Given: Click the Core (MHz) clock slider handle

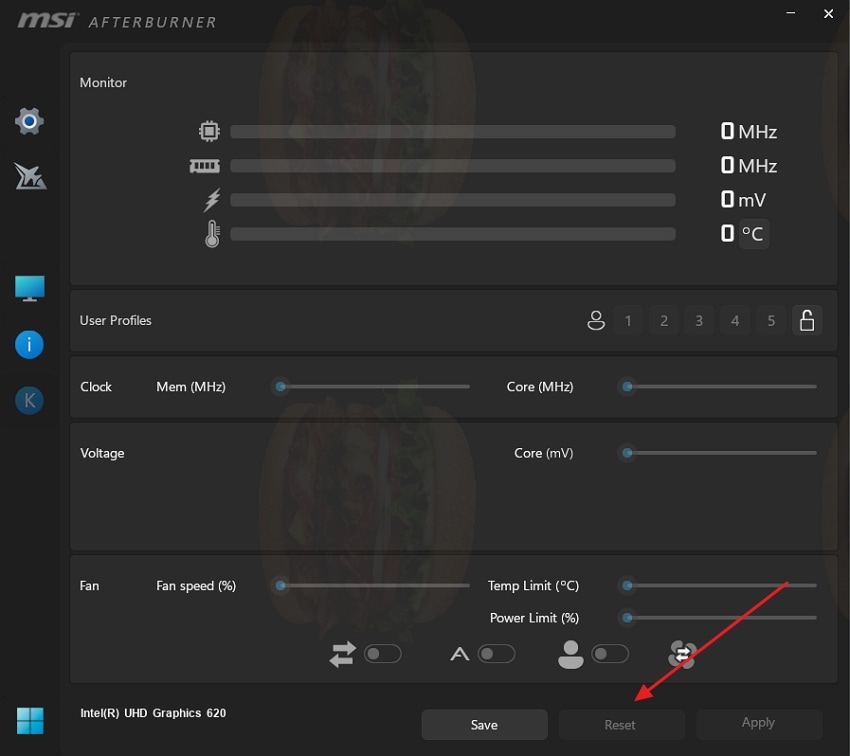Looking at the screenshot, I should [627, 386].
